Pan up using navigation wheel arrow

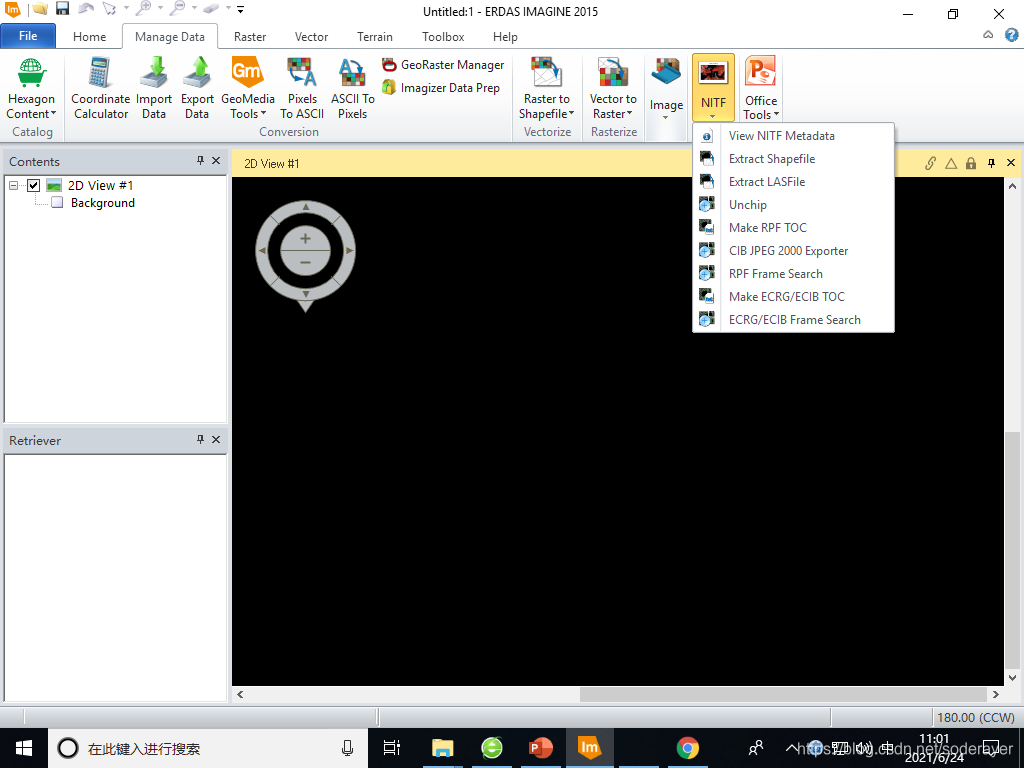[306, 207]
